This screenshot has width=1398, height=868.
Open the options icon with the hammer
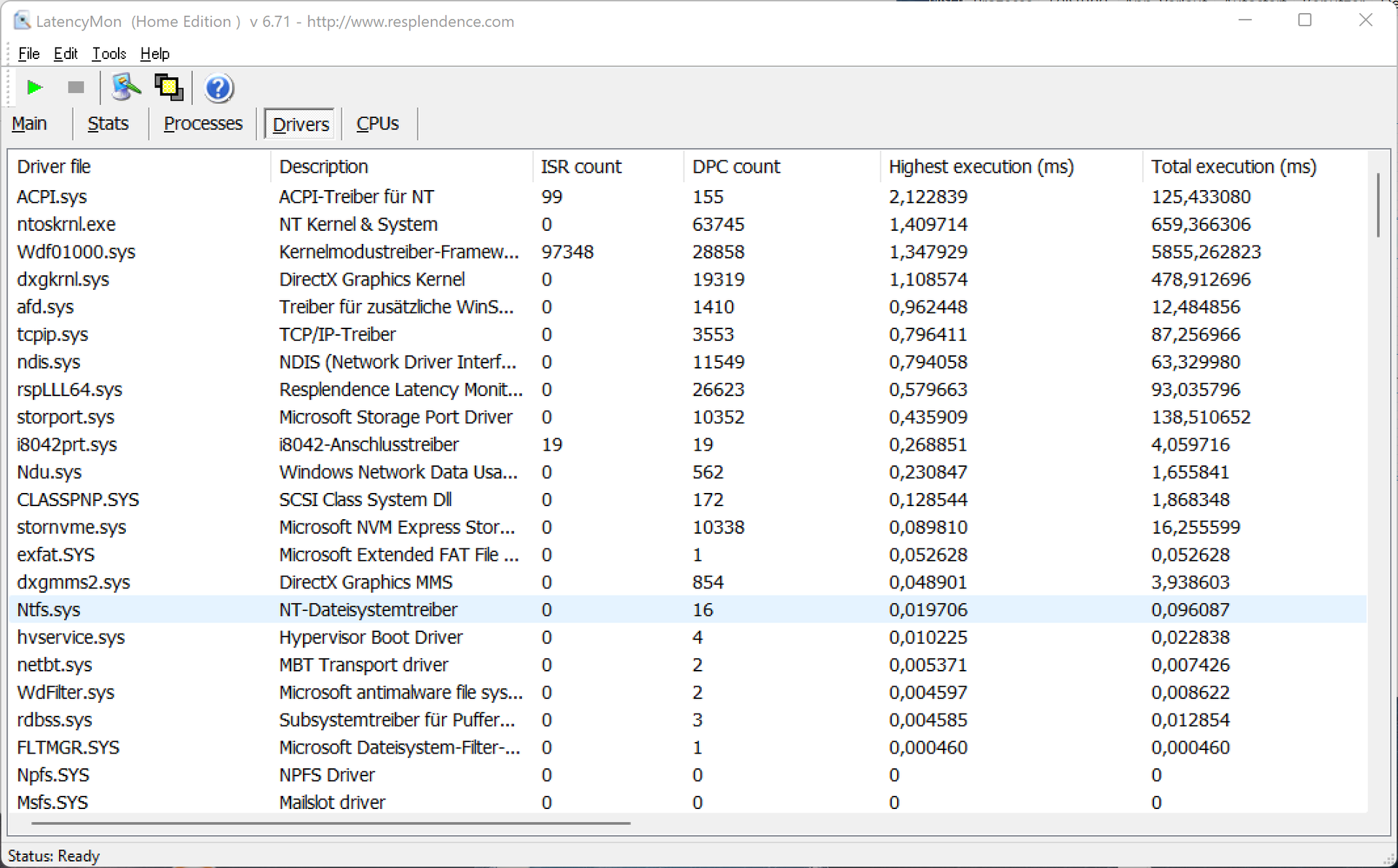125,88
